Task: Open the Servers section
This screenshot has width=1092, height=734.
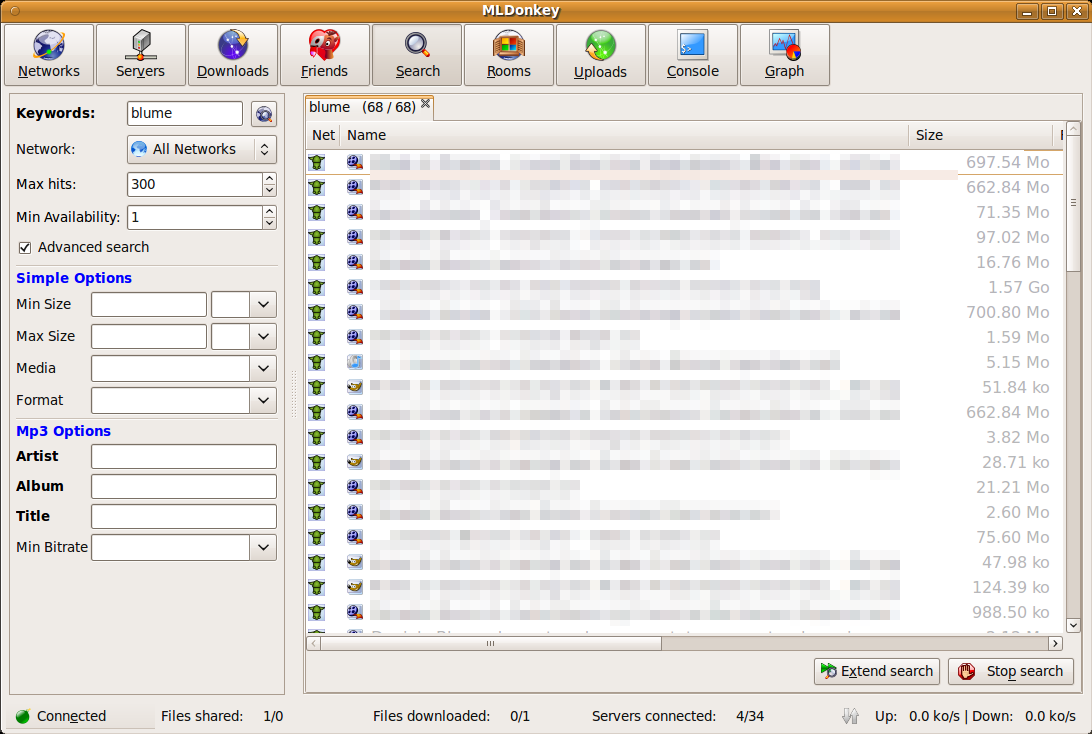Action: [x=141, y=55]
